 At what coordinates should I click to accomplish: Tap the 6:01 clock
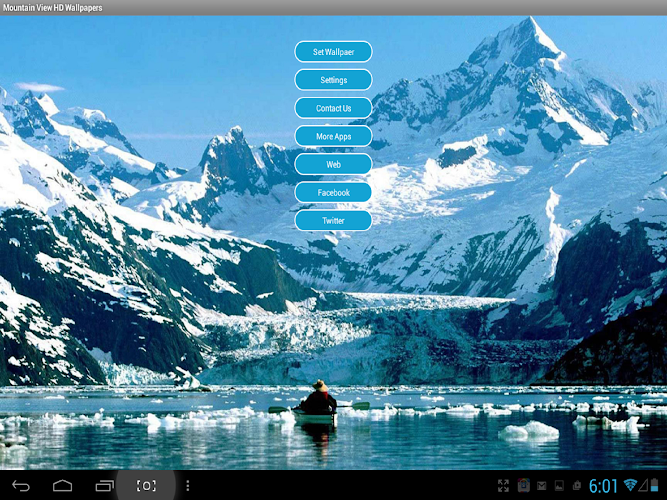[x=603, y=486]
